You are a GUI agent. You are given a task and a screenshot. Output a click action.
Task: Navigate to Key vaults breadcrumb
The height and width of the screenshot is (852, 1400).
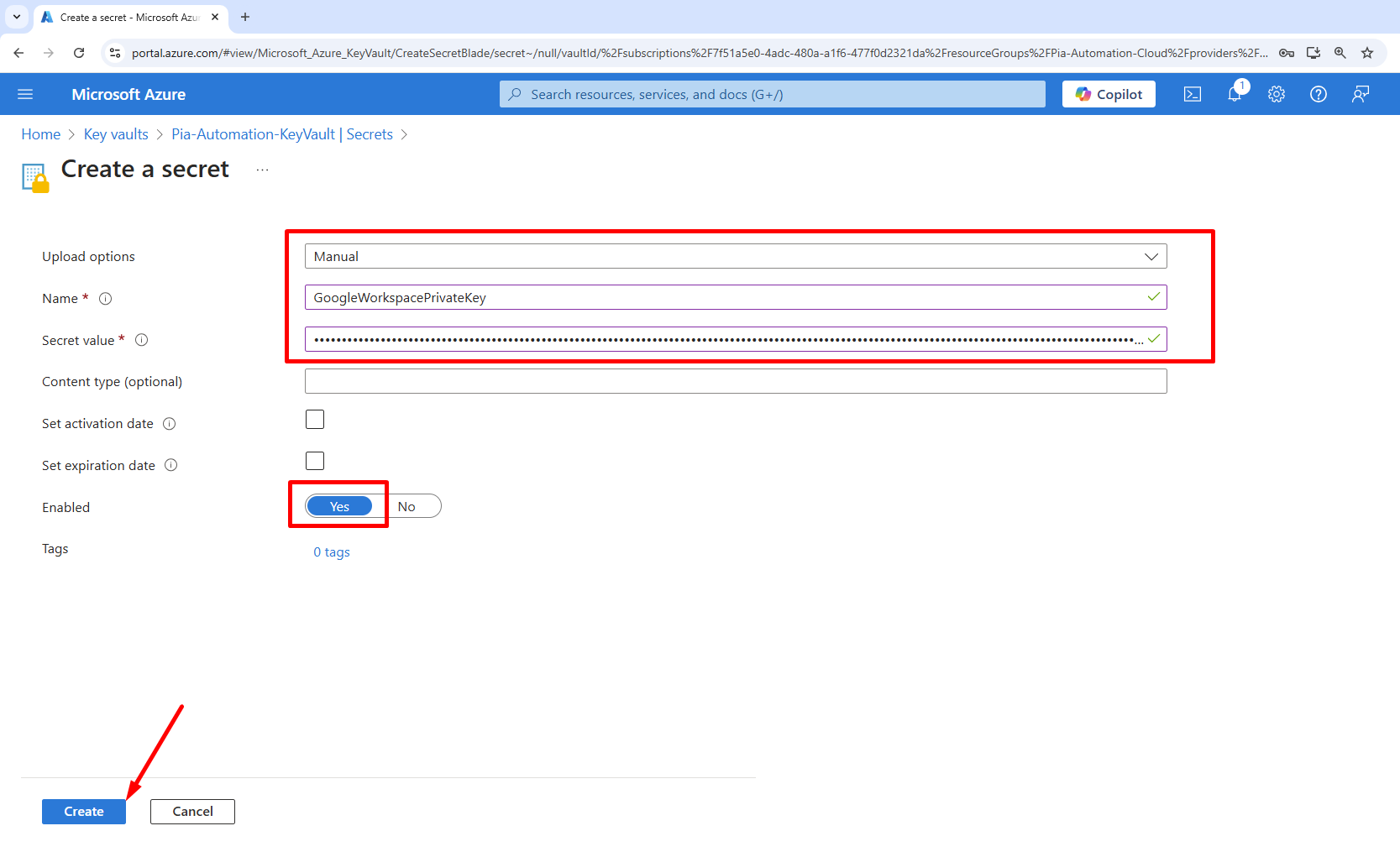(116, 134)
